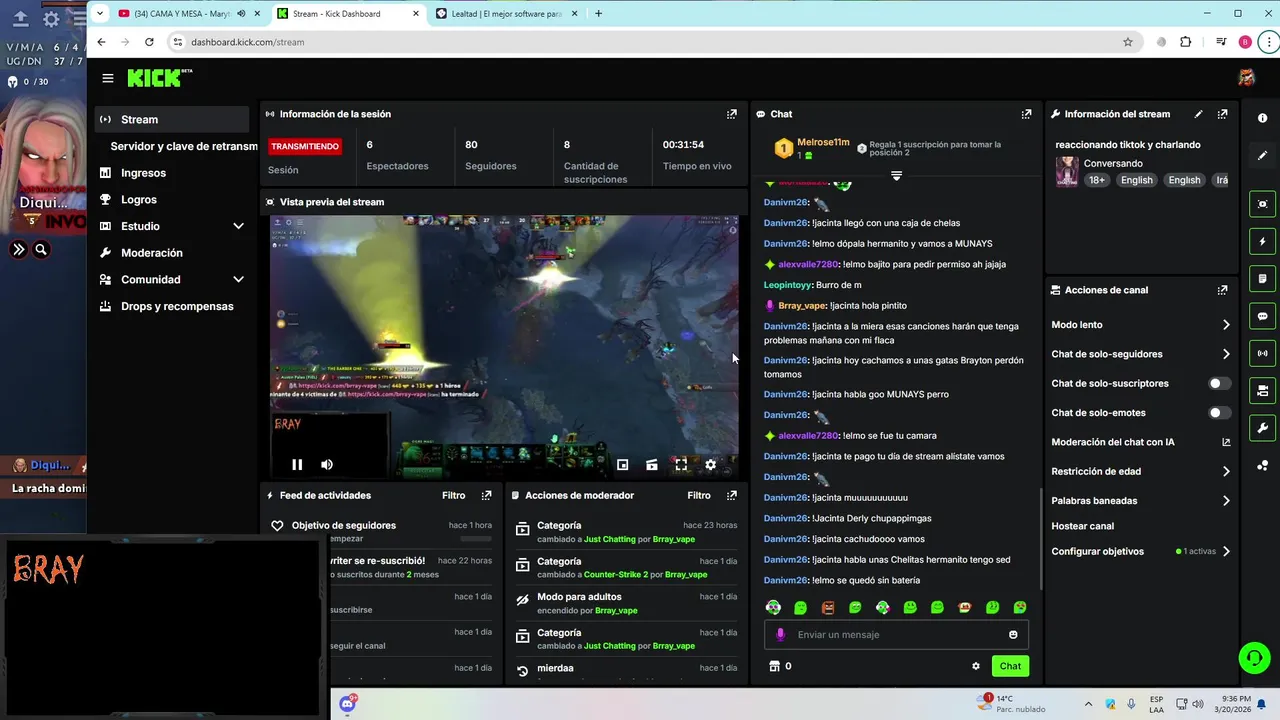Select the lightning bolt icon in right sidebar

click(x=1262, y=241)
